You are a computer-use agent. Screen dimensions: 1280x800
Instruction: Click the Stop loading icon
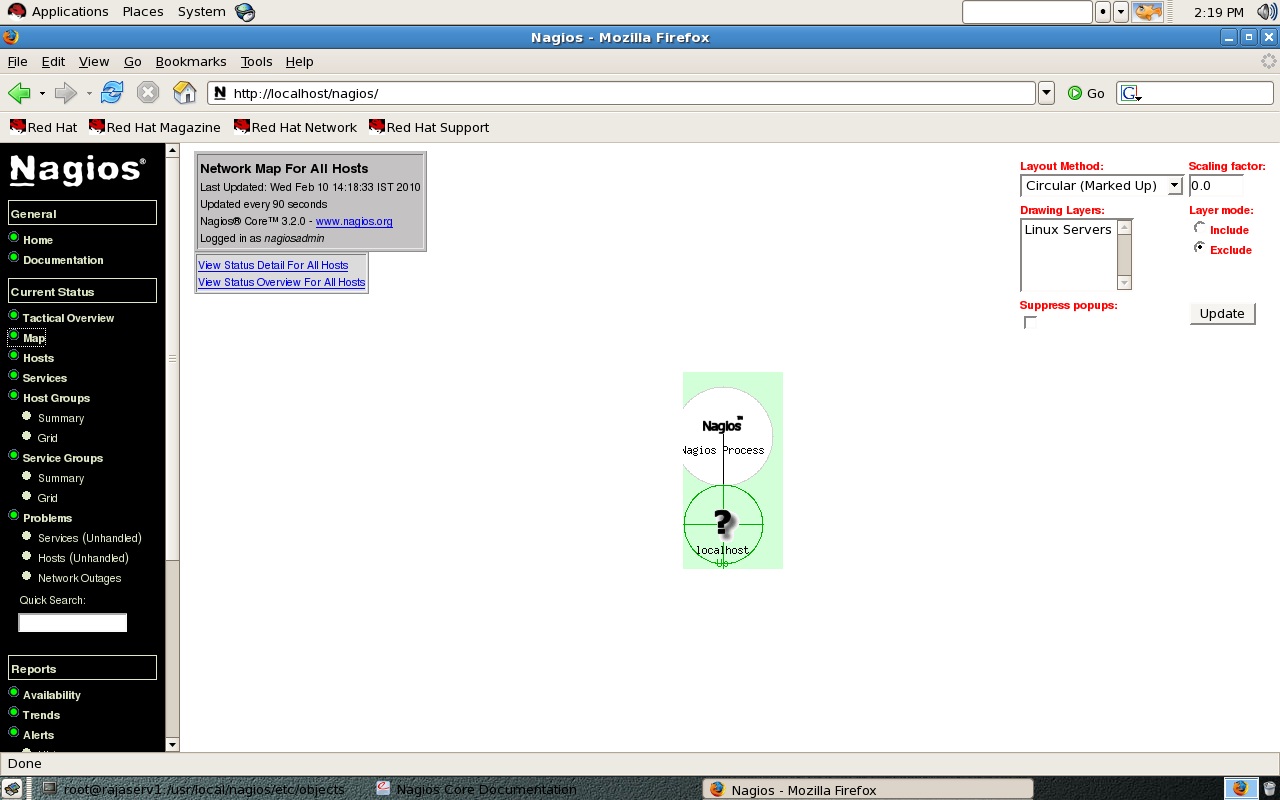coord(148,93)
